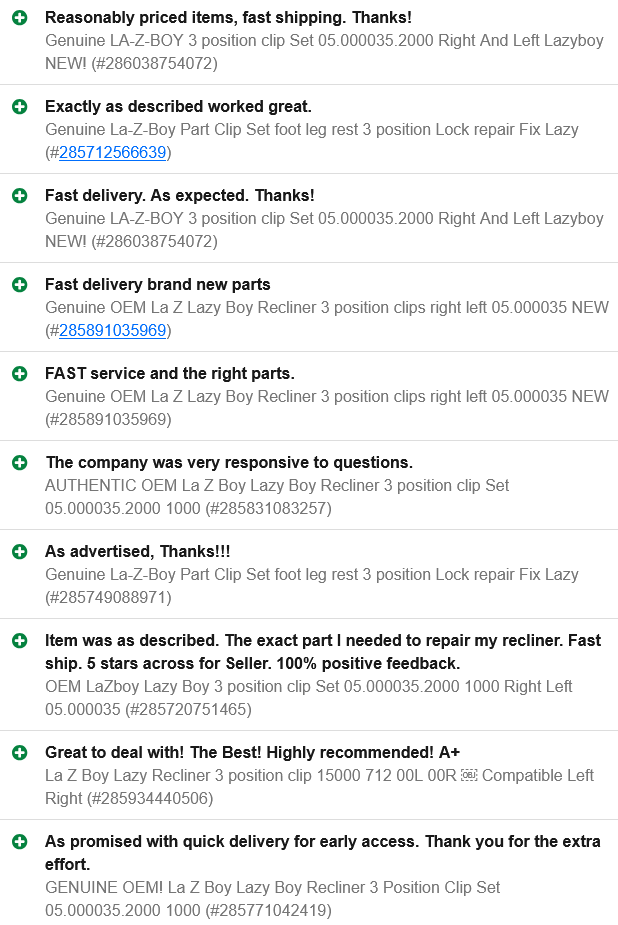Screen dimensions: 618x925
Task: Click item title "AUTHENTIC OEM La Z Boy Lazy Boy Recliner"
Action: click(x=277, y=497)
